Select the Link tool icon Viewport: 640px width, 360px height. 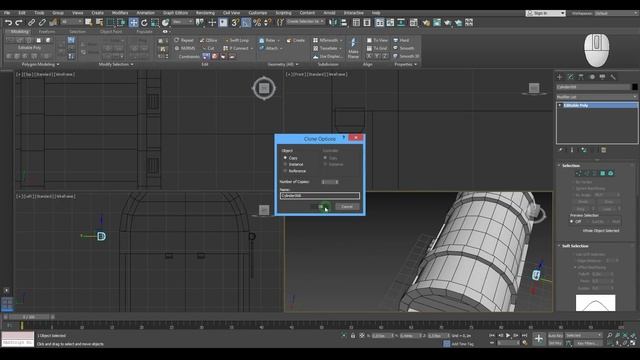tap(31, 22)
